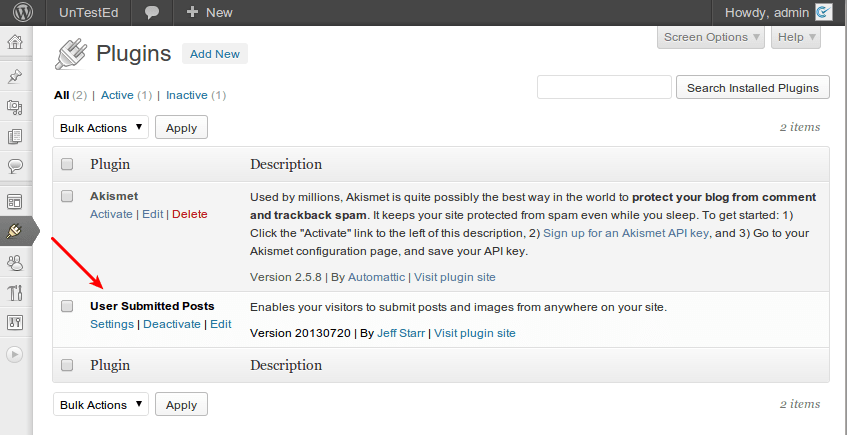Click the bottom Apply button
The height and width of the screenshot is (435, 847).
[x=182, y=405]
